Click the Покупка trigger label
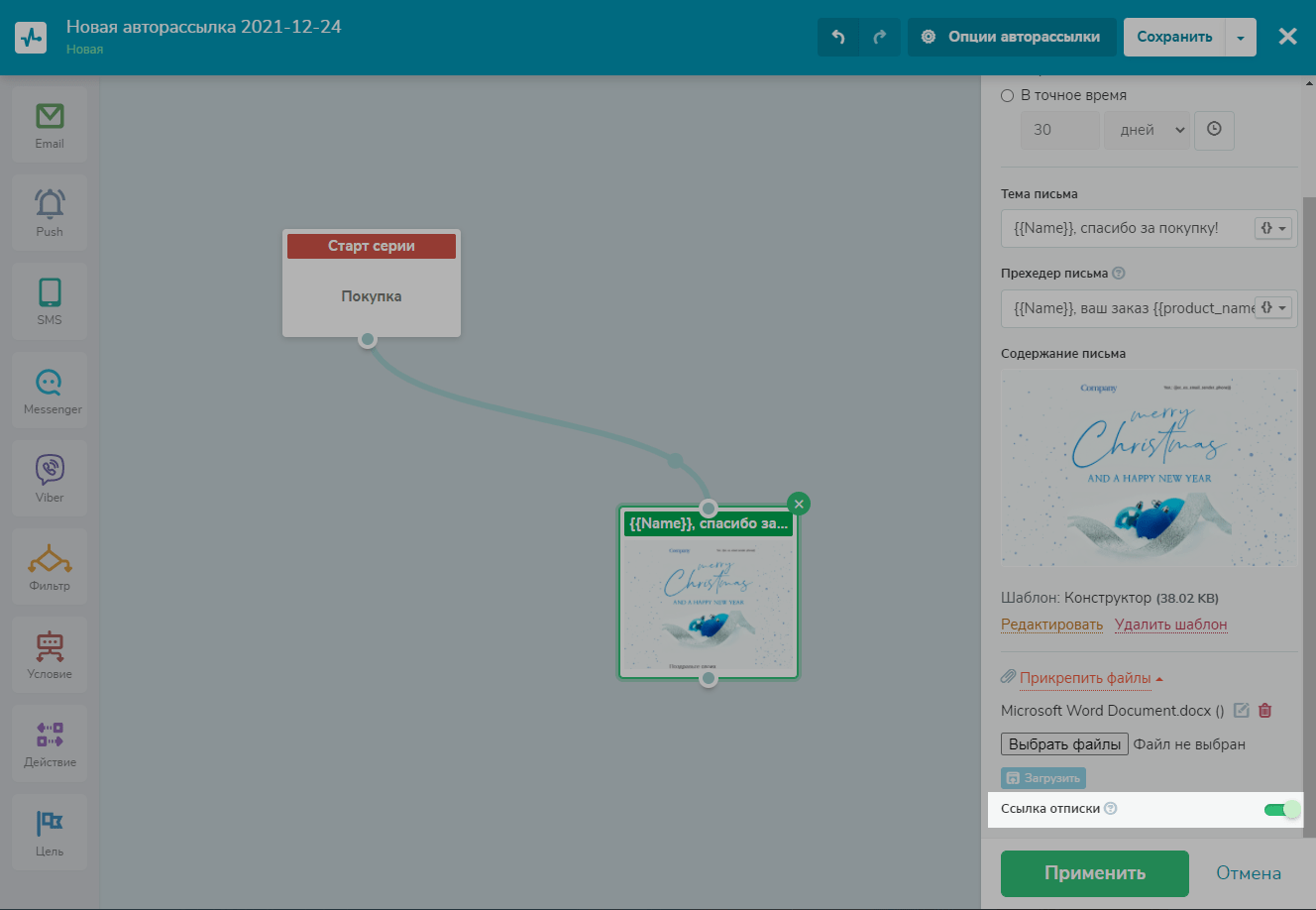The width and height of the screenshot is (1316, 910). 372,296
